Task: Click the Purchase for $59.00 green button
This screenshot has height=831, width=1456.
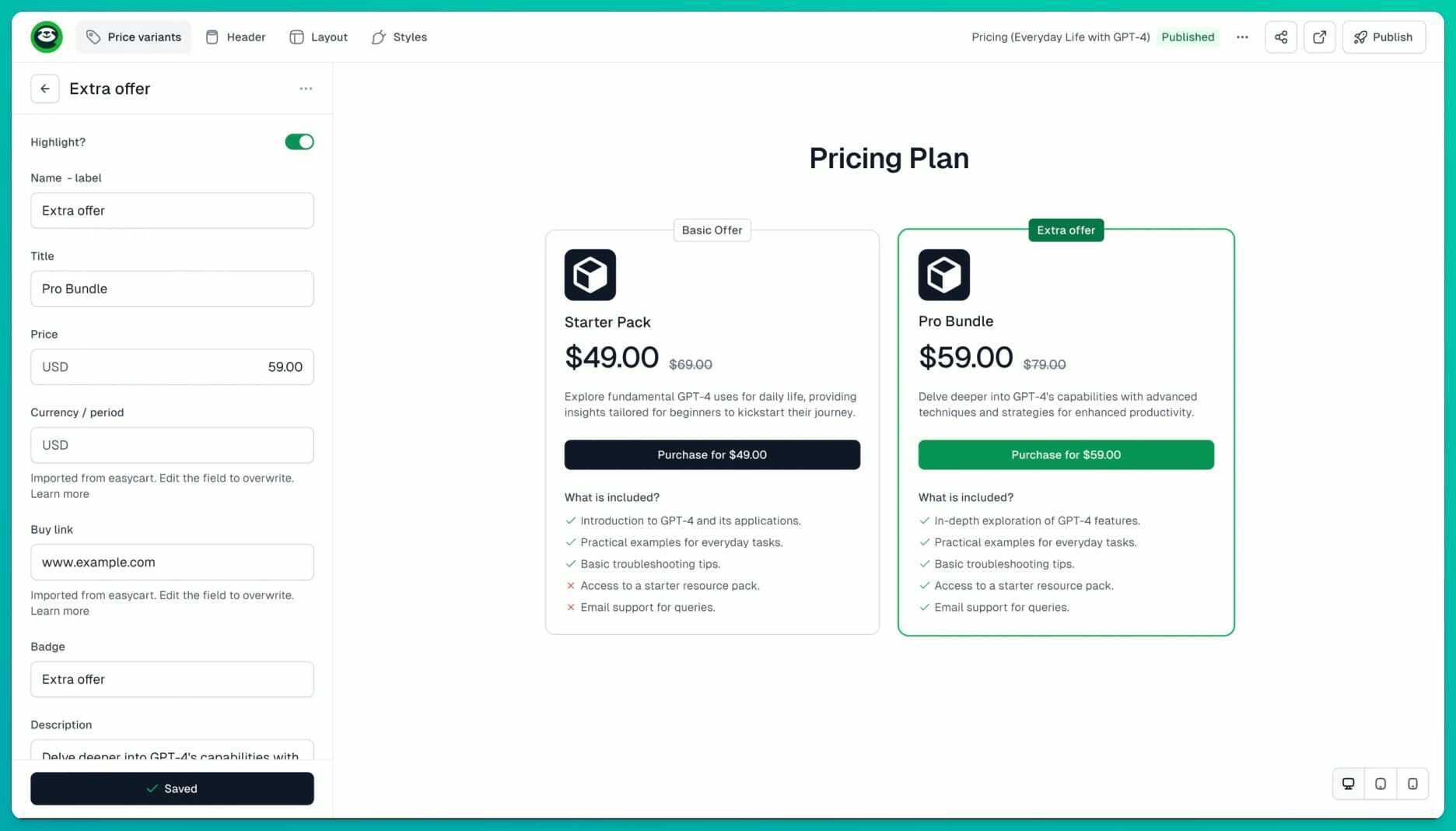Action: pos(1066,454)
